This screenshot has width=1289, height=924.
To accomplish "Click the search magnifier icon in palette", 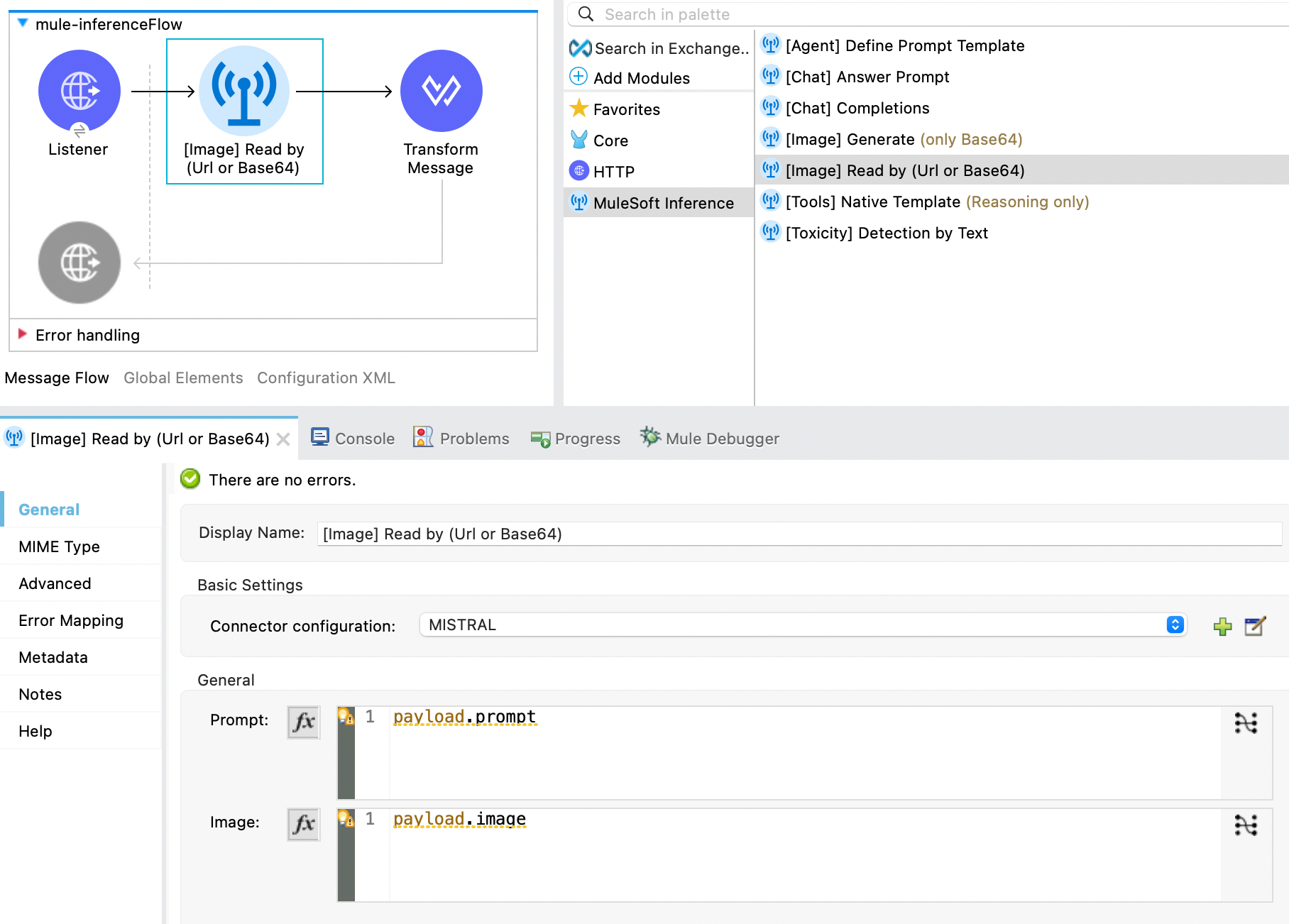I will tap(586, 13).
